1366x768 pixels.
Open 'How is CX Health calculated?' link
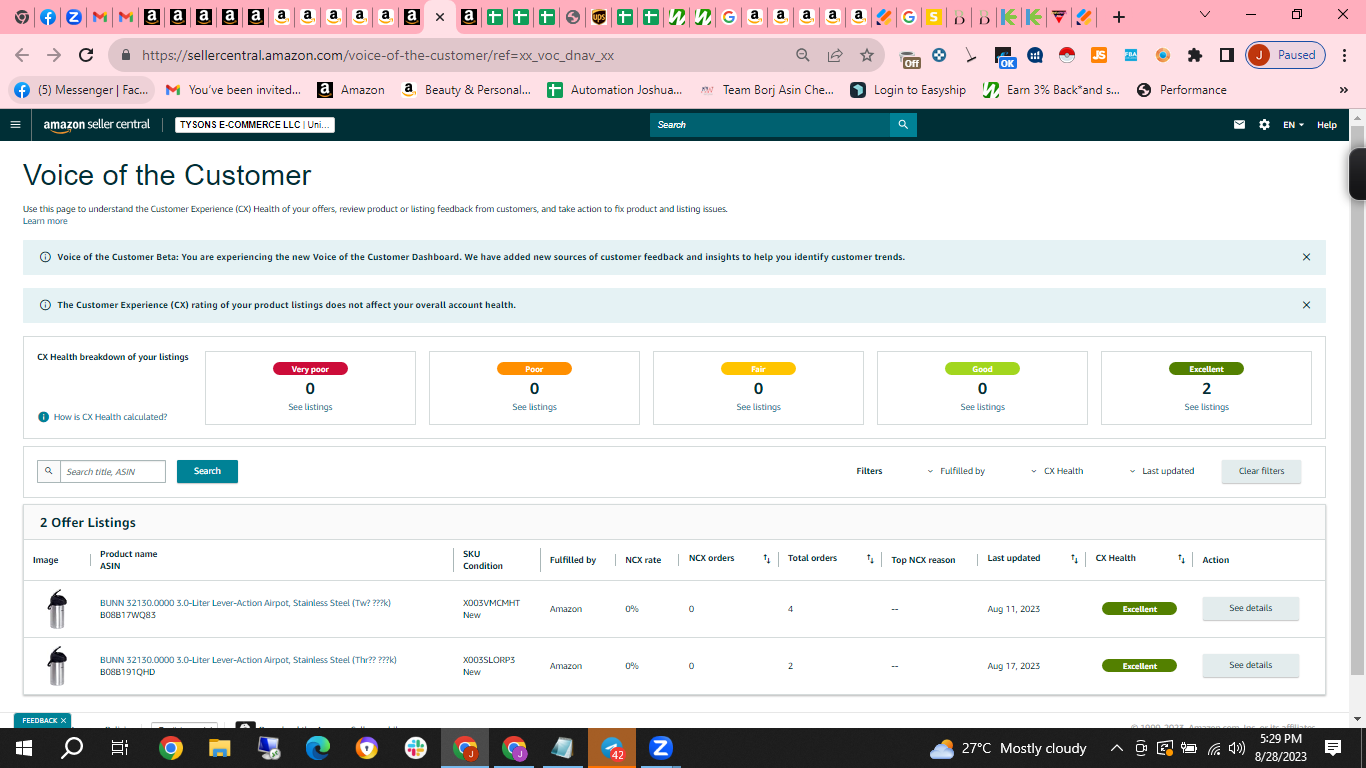coord(110,417)
